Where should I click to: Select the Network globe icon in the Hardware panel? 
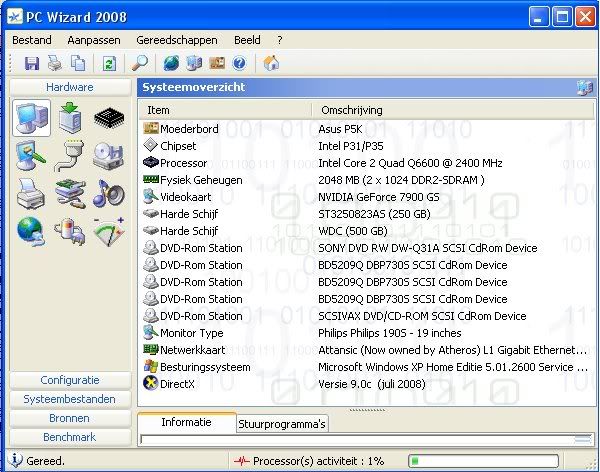(x=31, y=232)
